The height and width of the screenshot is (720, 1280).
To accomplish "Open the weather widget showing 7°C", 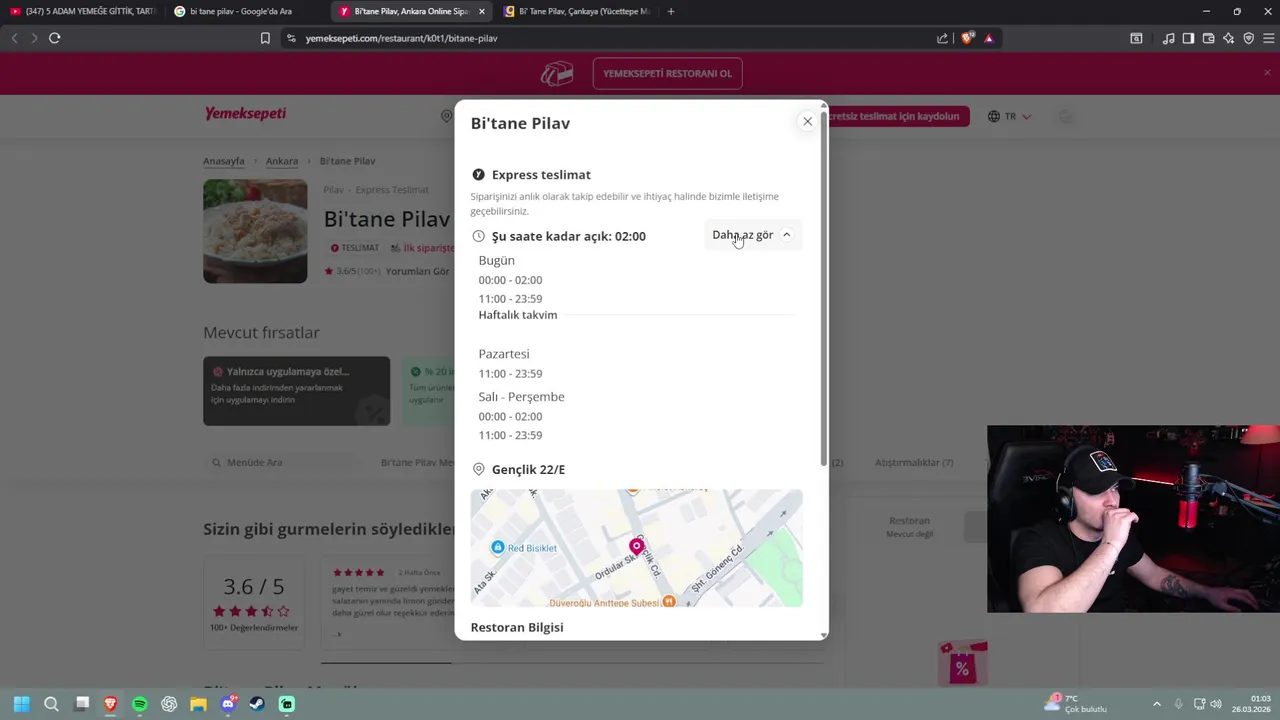I will click(1075, 704).
